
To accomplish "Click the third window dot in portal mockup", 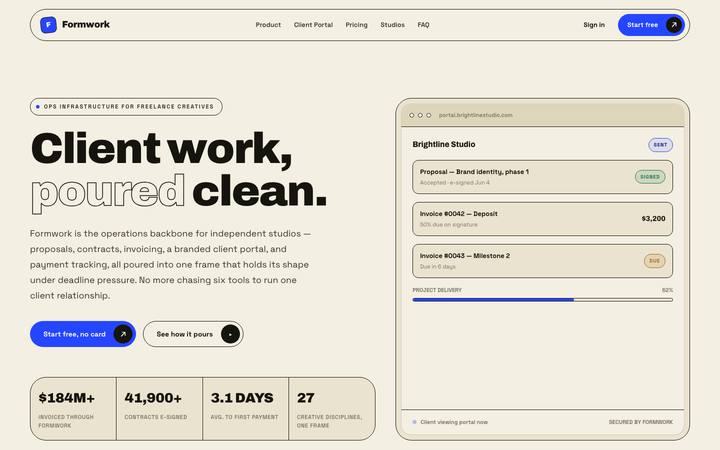I will tap(428, 115).
